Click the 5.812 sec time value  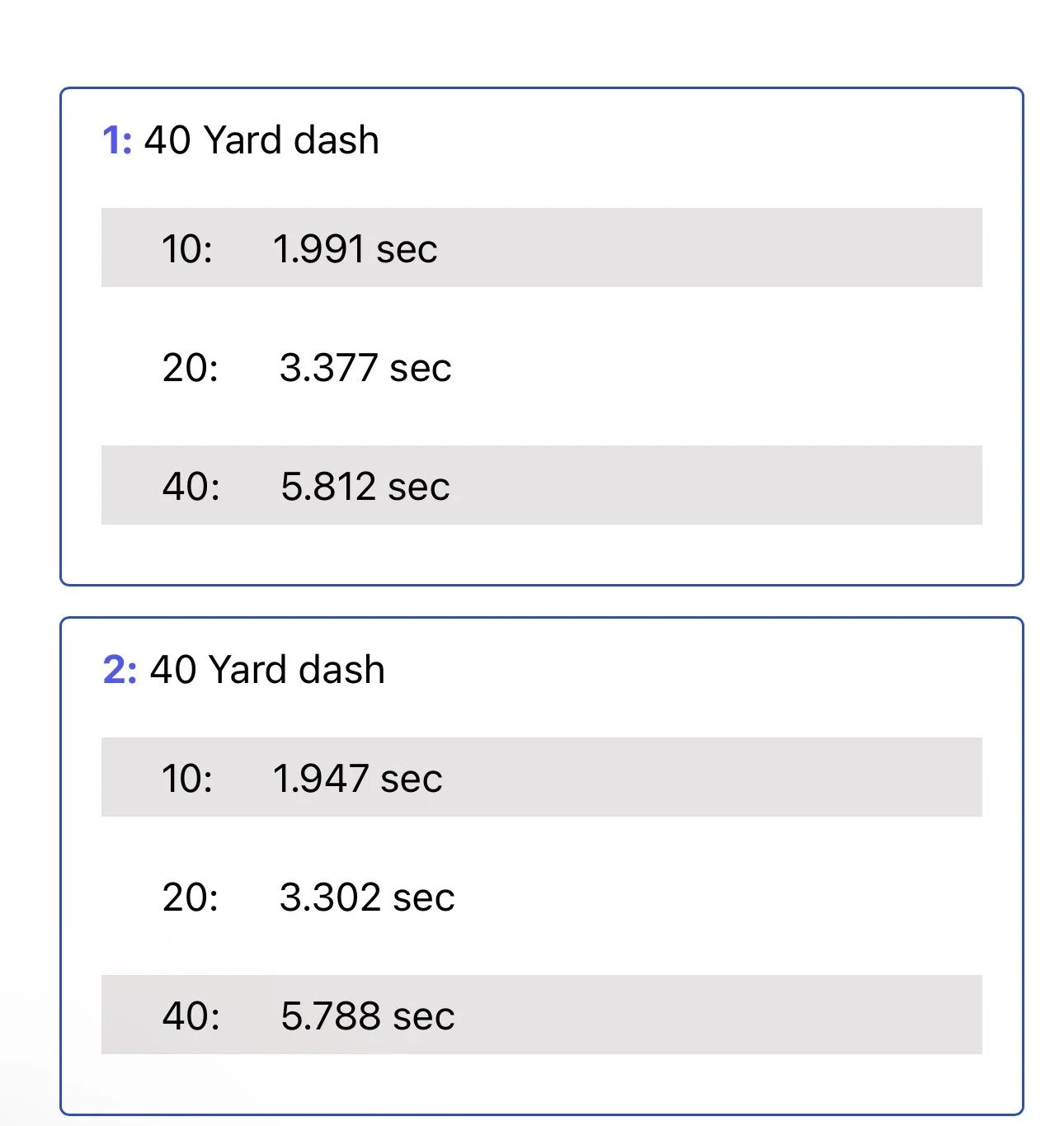(x=365, y=487)
